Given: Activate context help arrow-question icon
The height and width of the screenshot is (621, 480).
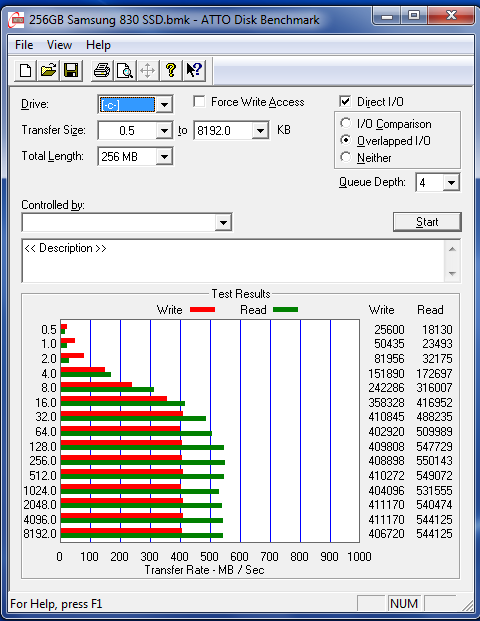Looking at the screenshot, I should [x=194, y=71].
